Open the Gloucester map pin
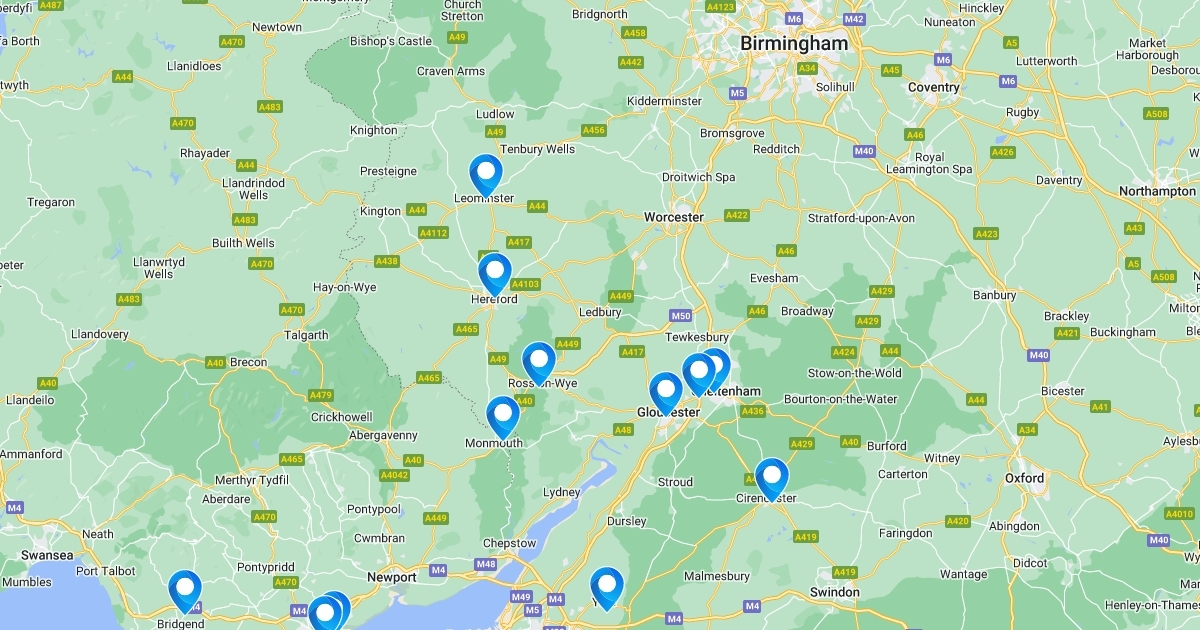 (666, 393)
